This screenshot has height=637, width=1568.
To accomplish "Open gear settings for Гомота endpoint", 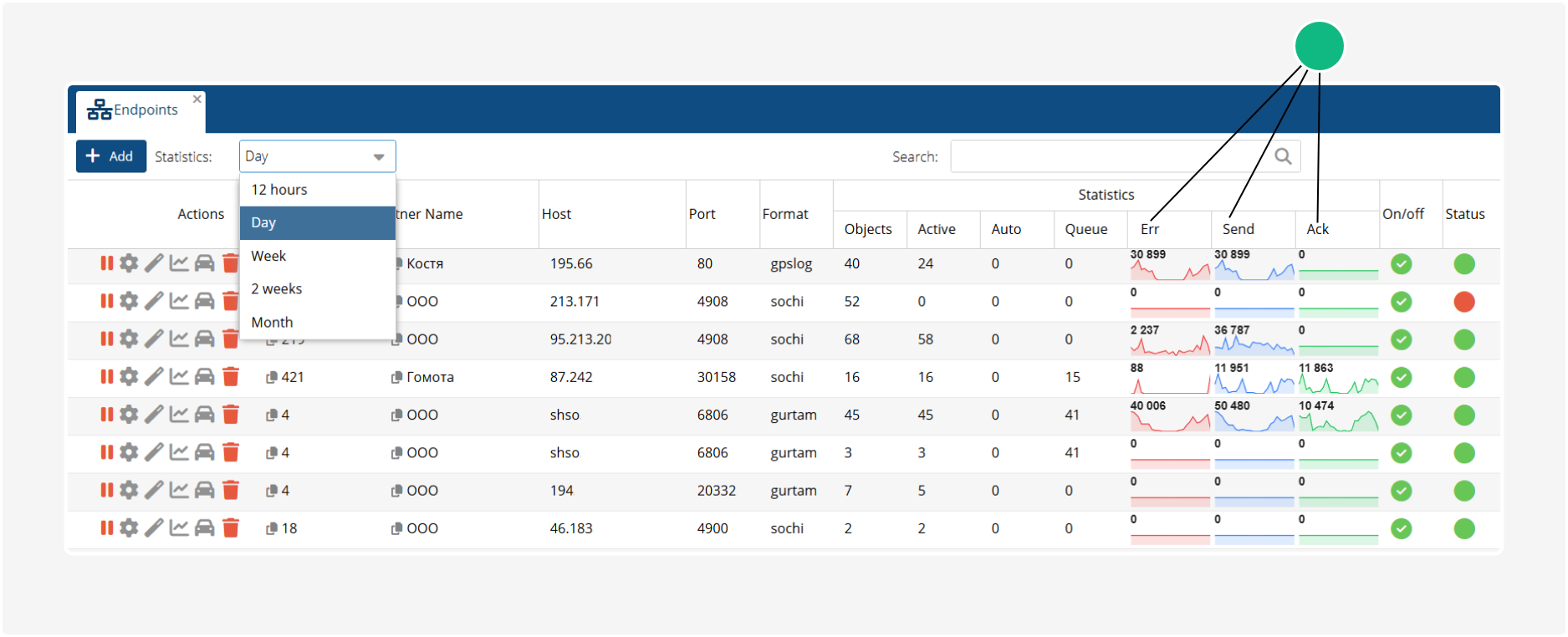I will (129, 376).
